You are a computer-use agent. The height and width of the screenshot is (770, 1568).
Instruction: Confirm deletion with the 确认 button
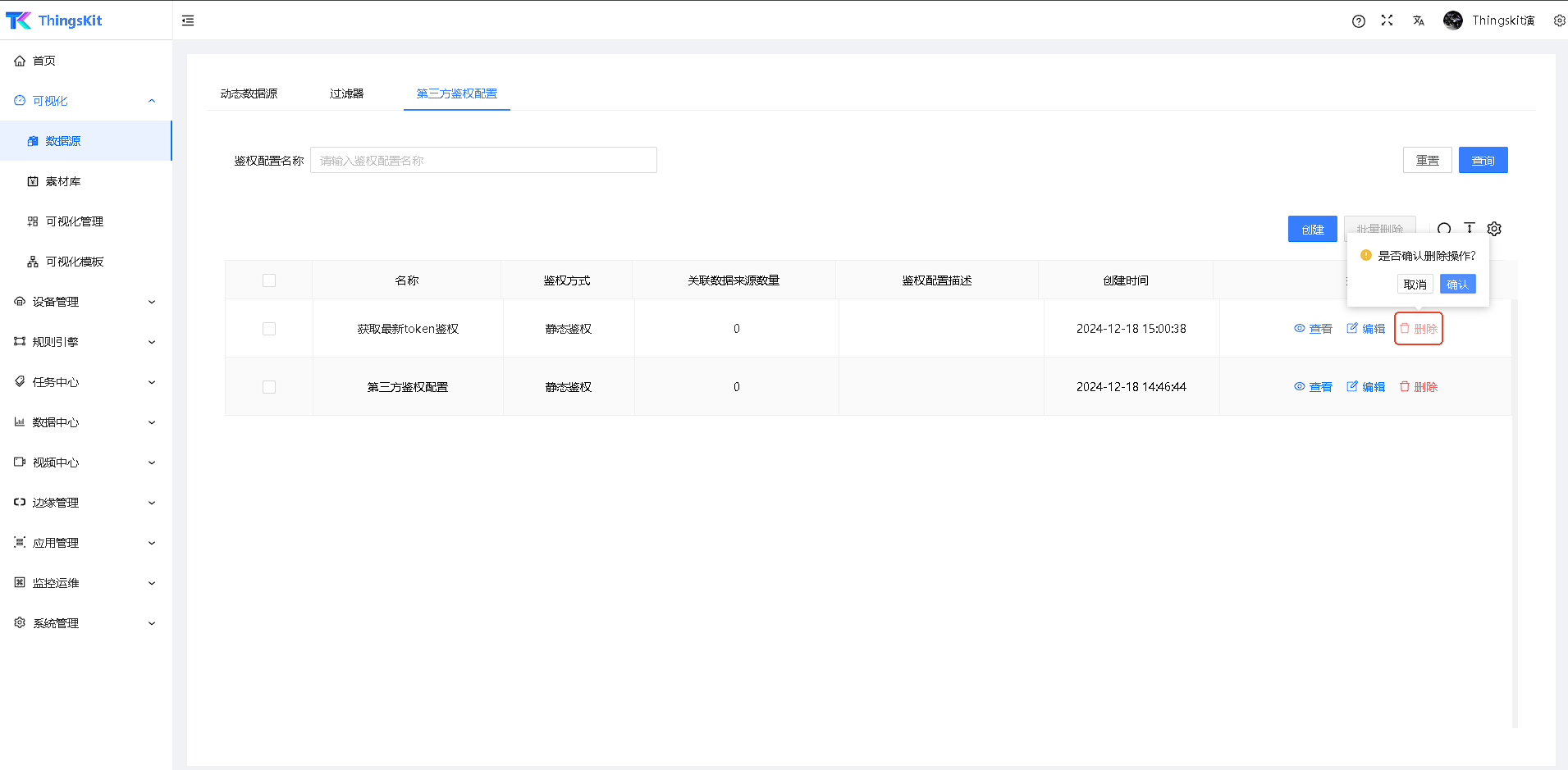tap(1457, 285)
